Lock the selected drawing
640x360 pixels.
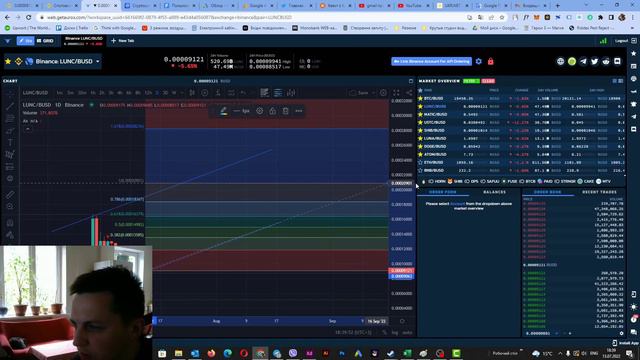tap(273, 111)
